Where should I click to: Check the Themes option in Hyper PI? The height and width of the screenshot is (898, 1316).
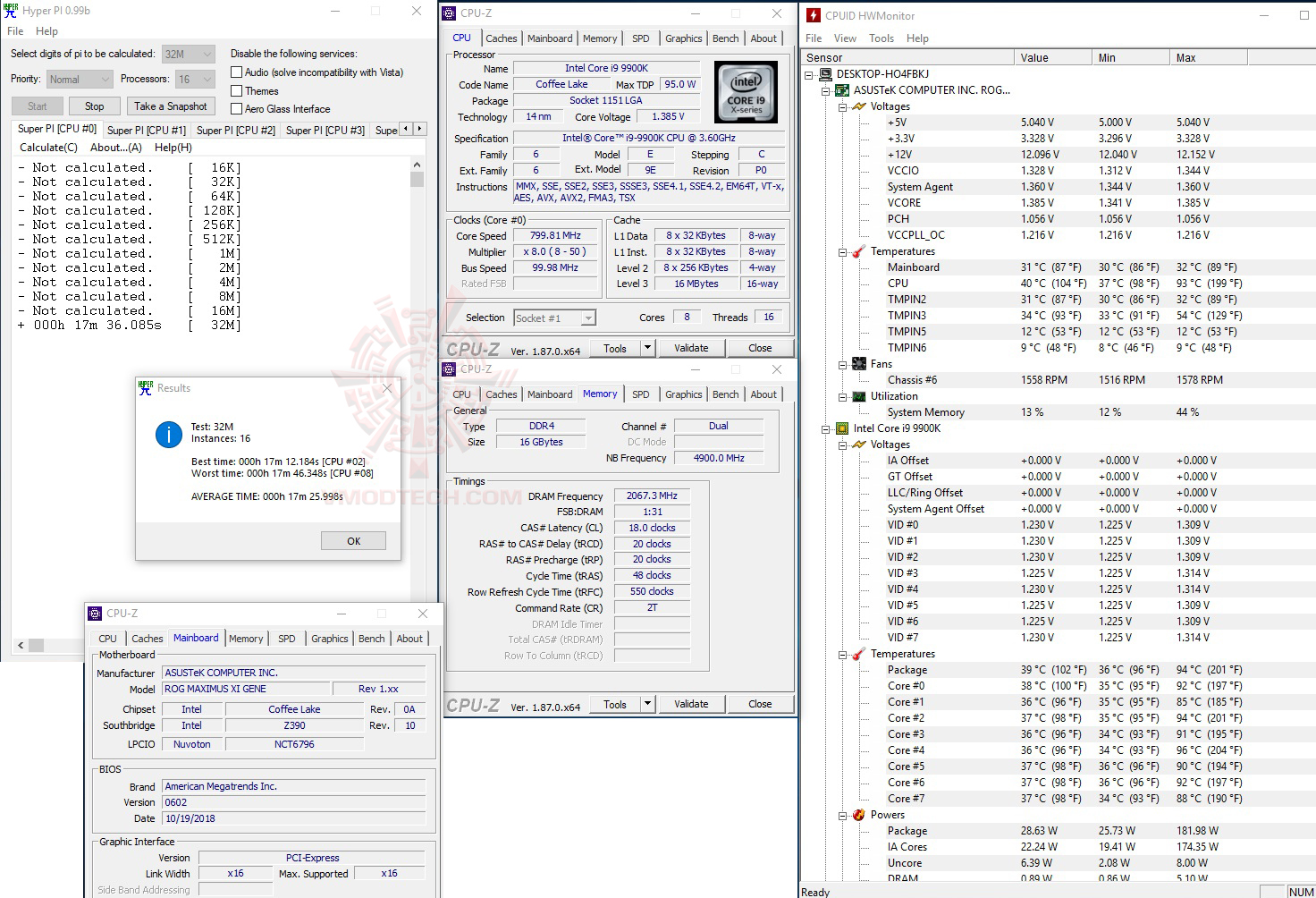236,90
